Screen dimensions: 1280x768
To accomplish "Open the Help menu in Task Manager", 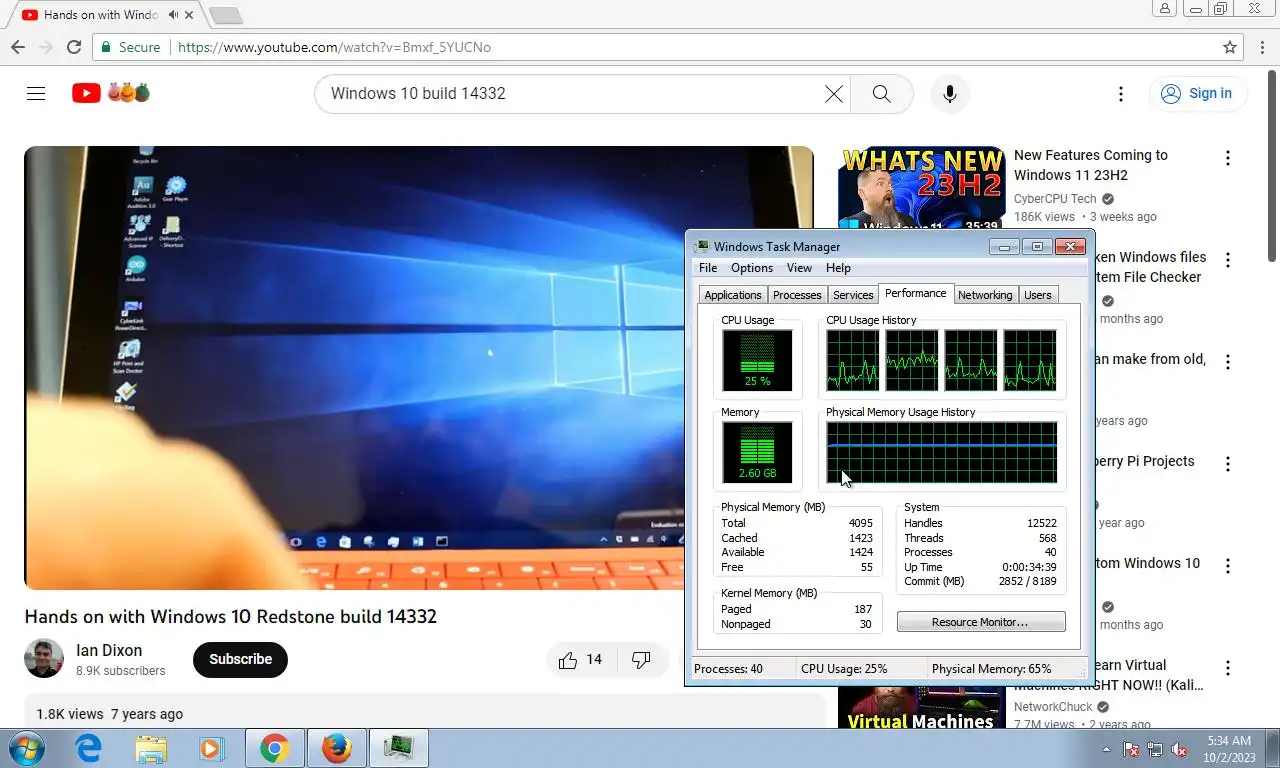I will pos(838,268).
